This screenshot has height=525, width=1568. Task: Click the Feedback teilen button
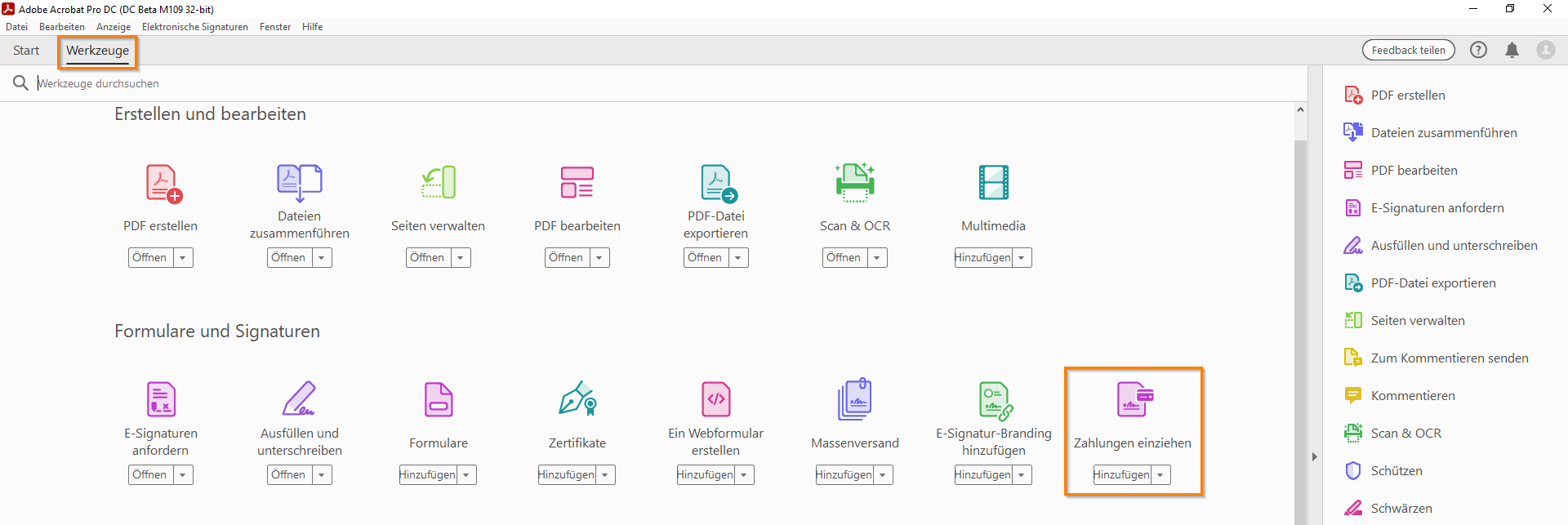(1409, 50)
